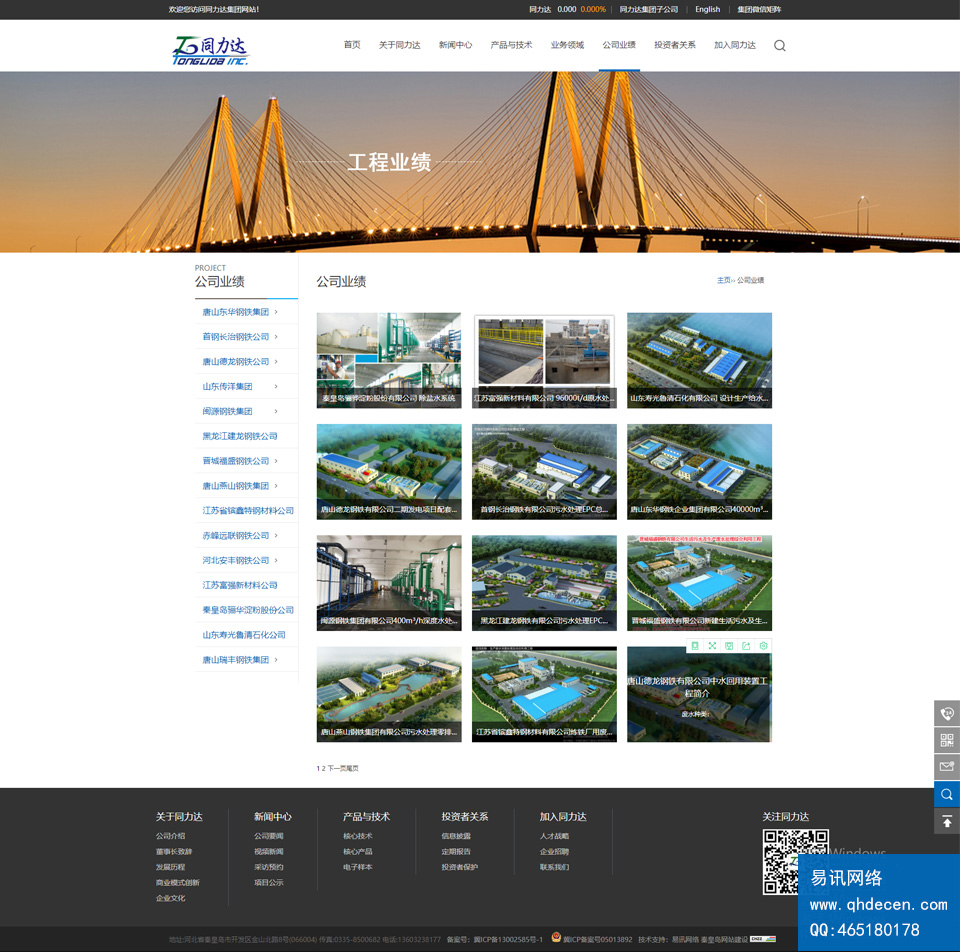Switch the site to English
Viewport: 960px width, 952px height.
tap(708, 9)
